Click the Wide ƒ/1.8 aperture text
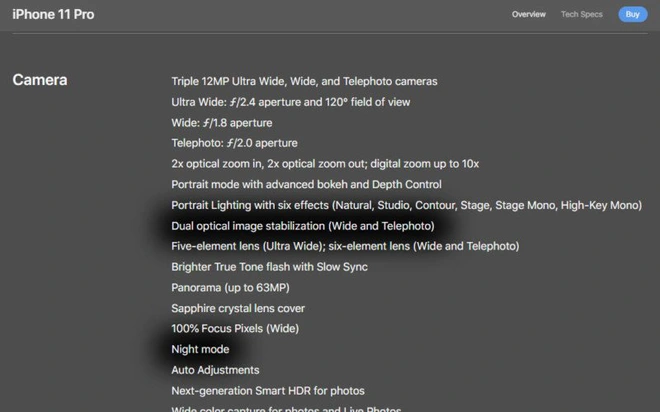 point(220,123)
